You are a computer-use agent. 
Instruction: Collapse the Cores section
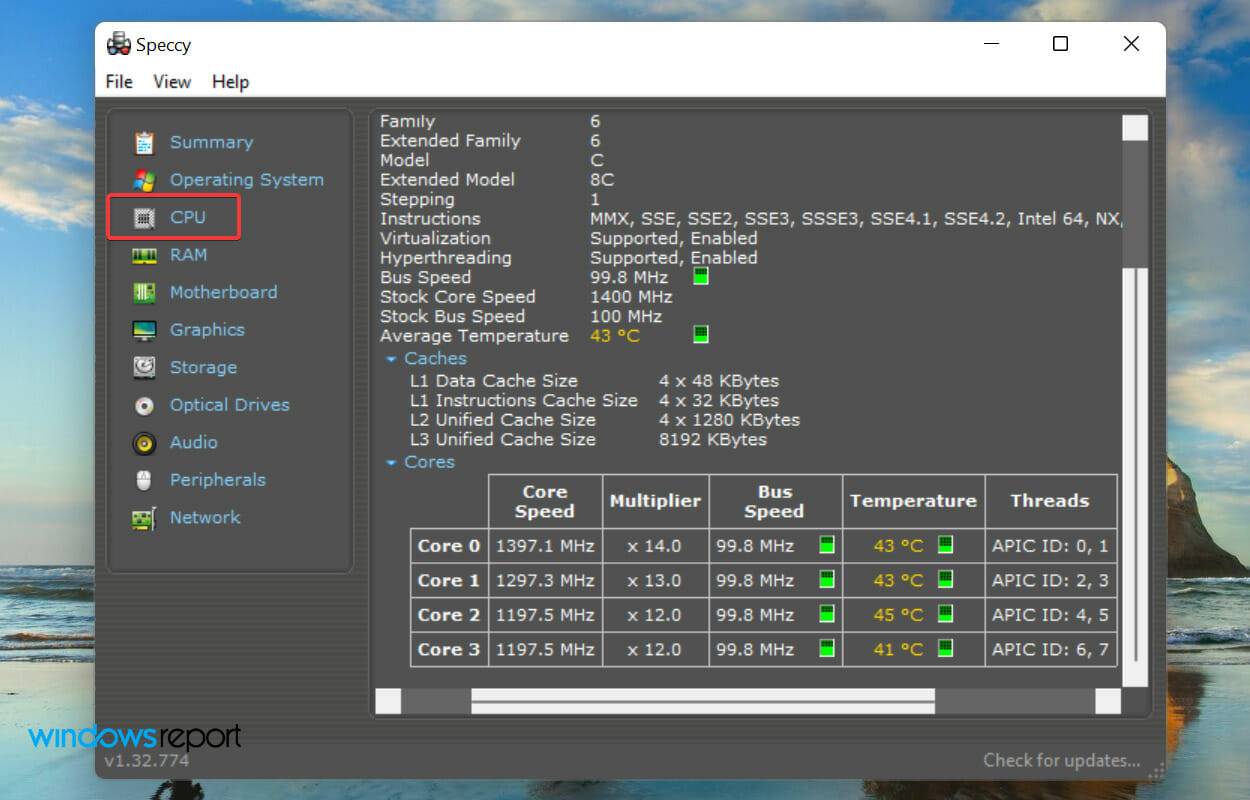click(x=391, y=462)
